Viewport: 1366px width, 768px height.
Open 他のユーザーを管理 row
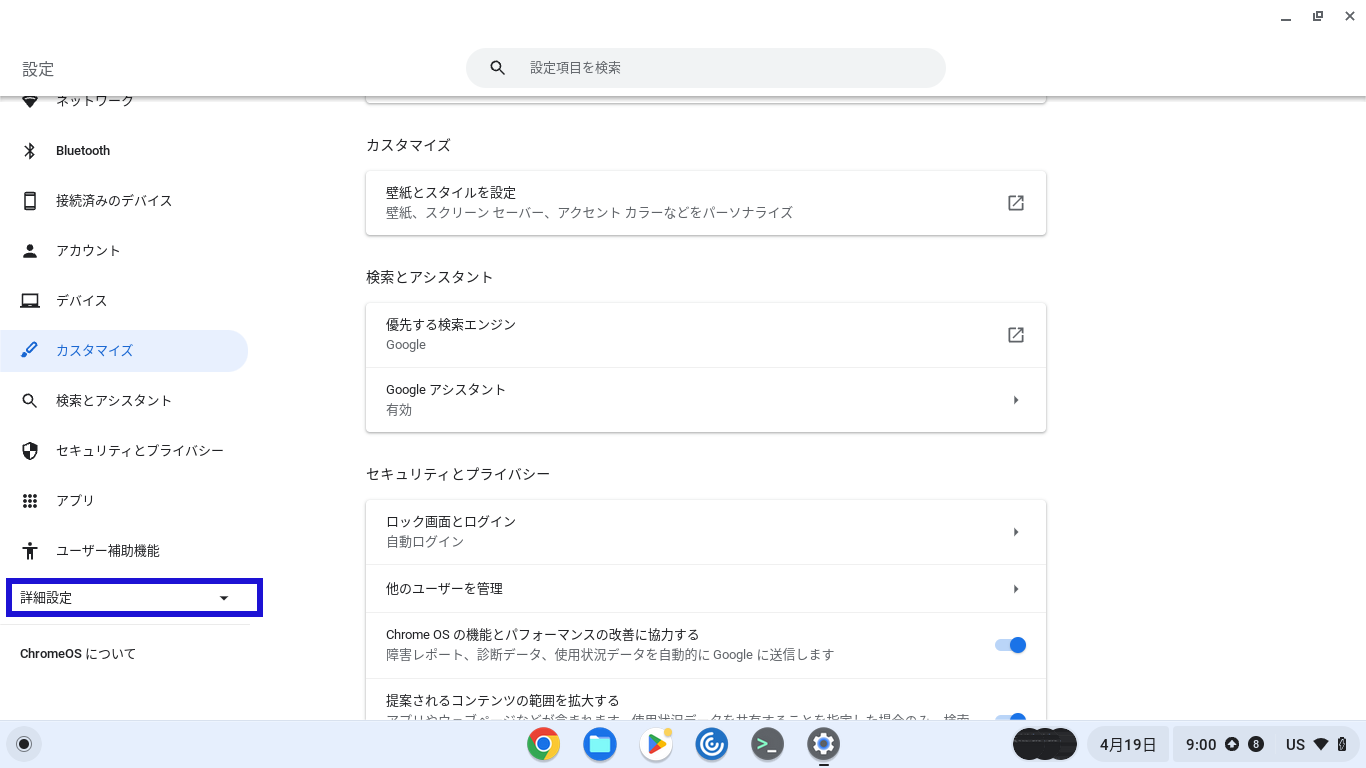tap(705, 589)
